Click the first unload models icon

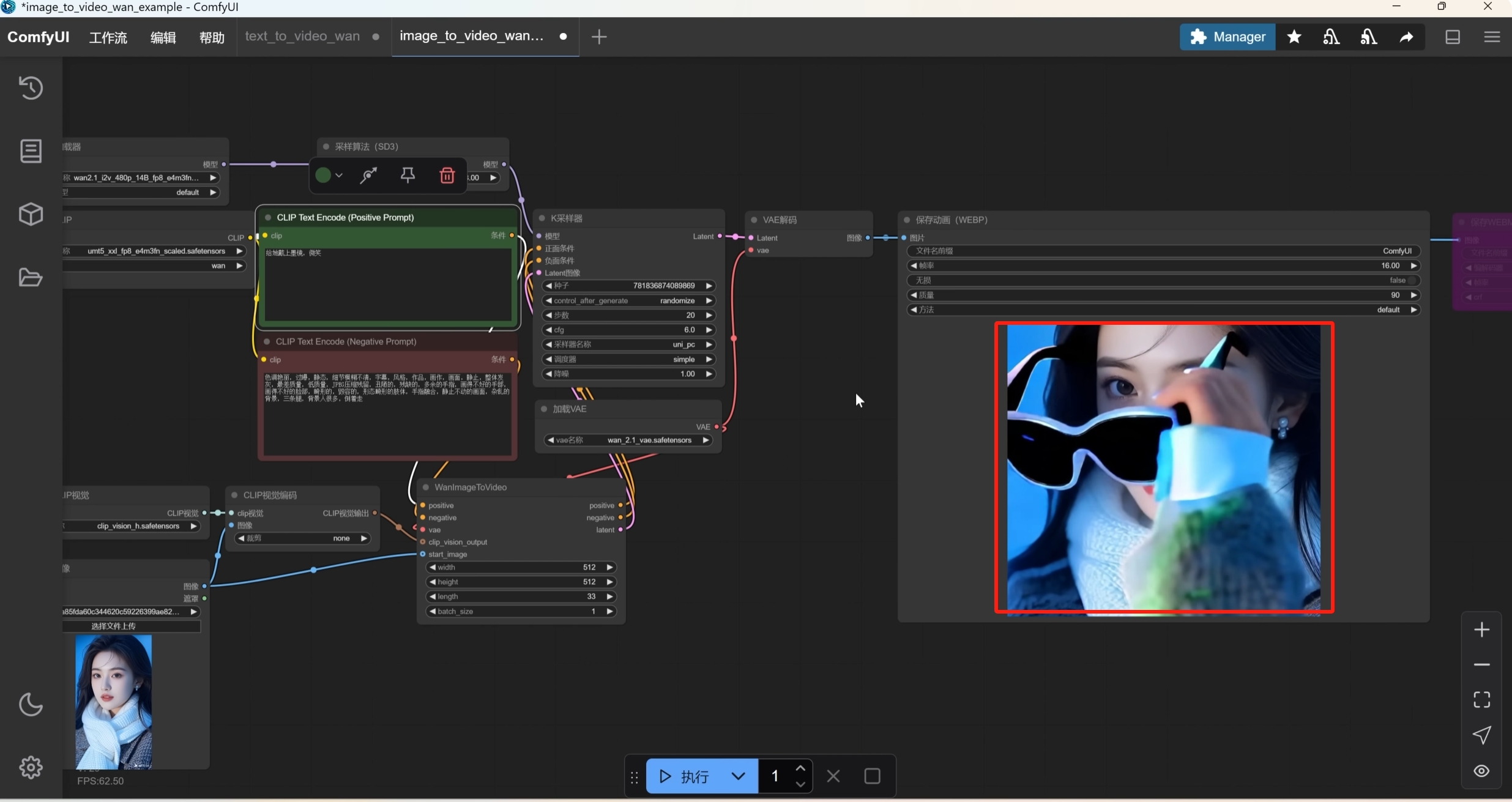1331,37
